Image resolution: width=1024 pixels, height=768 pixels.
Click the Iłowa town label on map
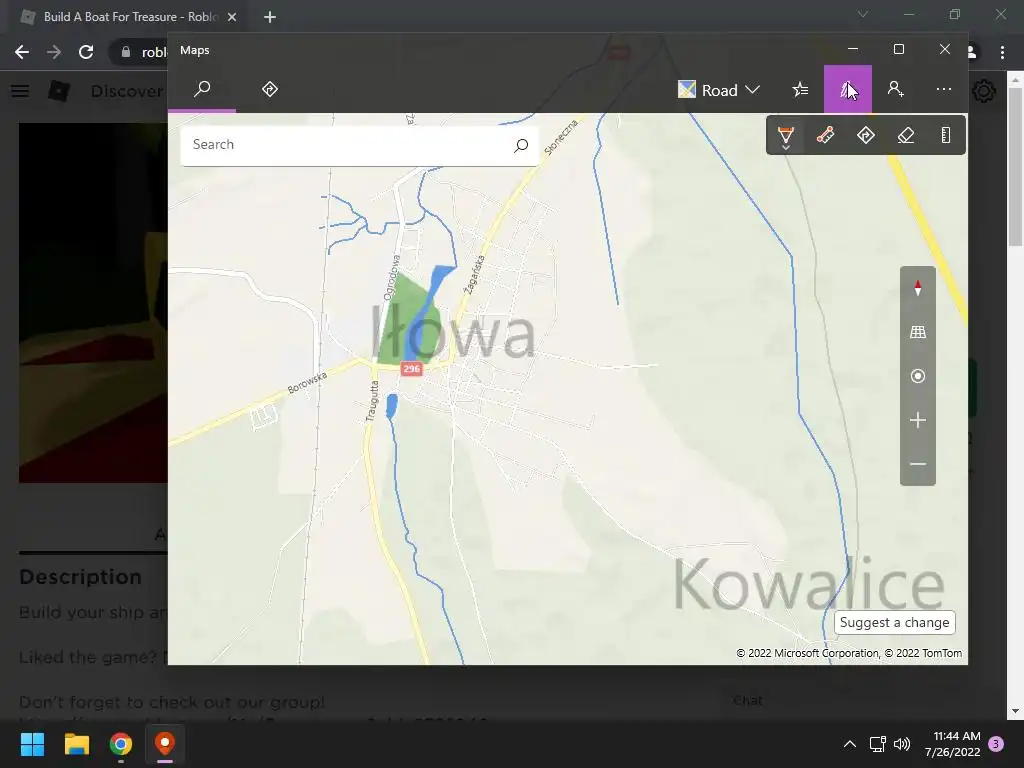coord(453,332)
